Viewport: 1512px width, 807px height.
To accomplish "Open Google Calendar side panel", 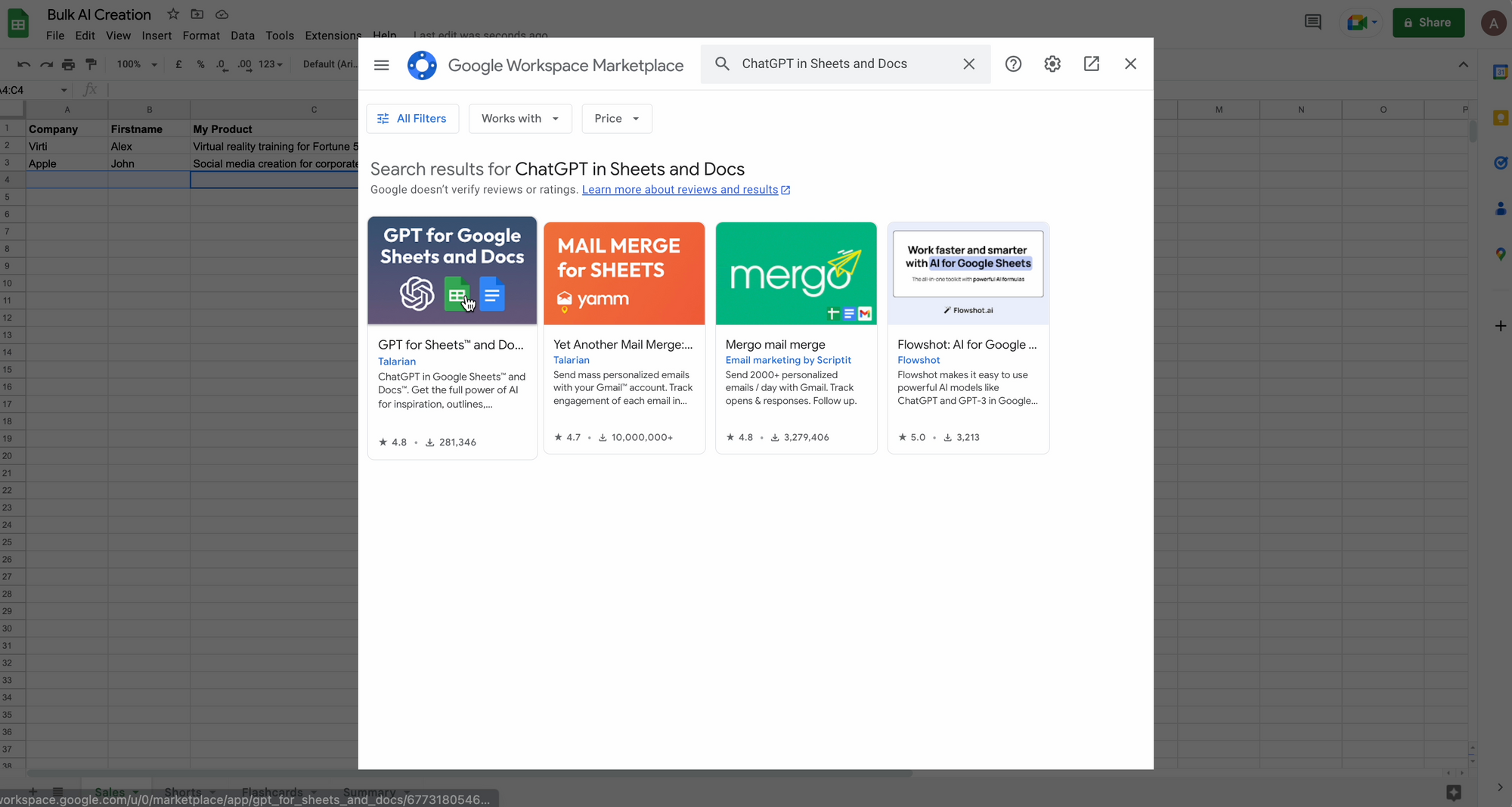I will [1501, 73].
